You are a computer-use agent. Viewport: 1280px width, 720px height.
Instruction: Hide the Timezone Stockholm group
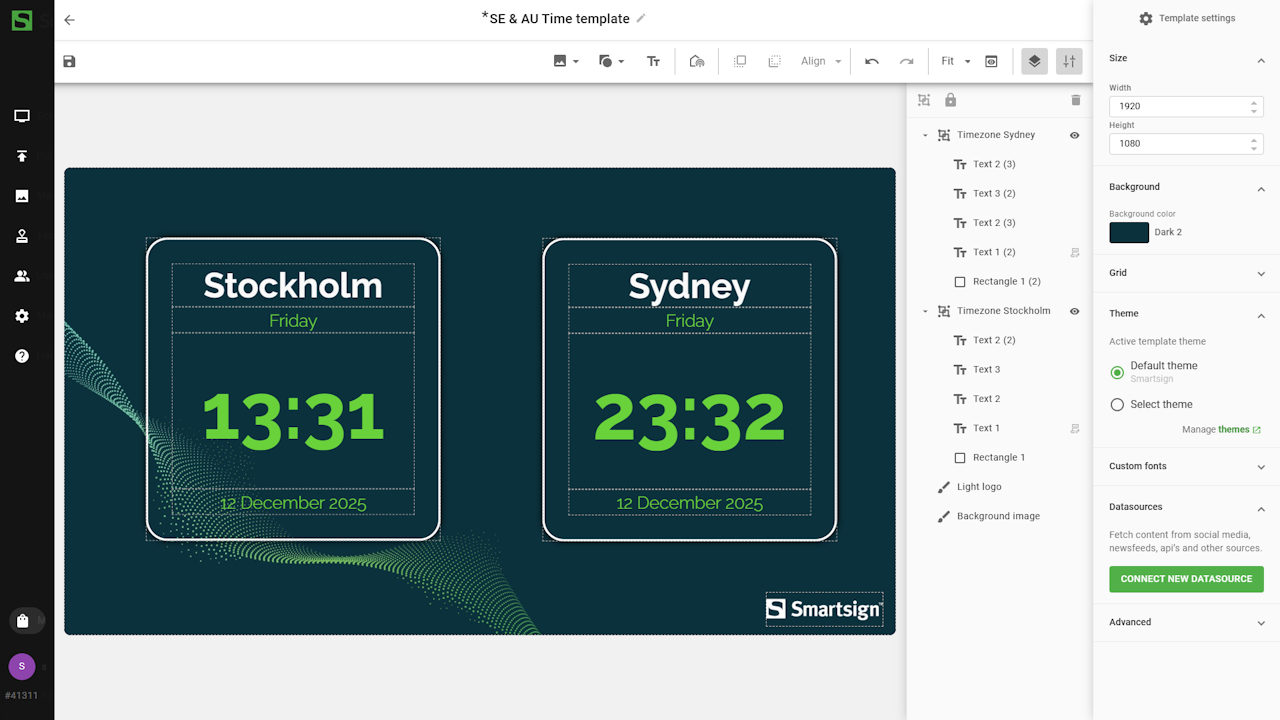(1075, 311)
